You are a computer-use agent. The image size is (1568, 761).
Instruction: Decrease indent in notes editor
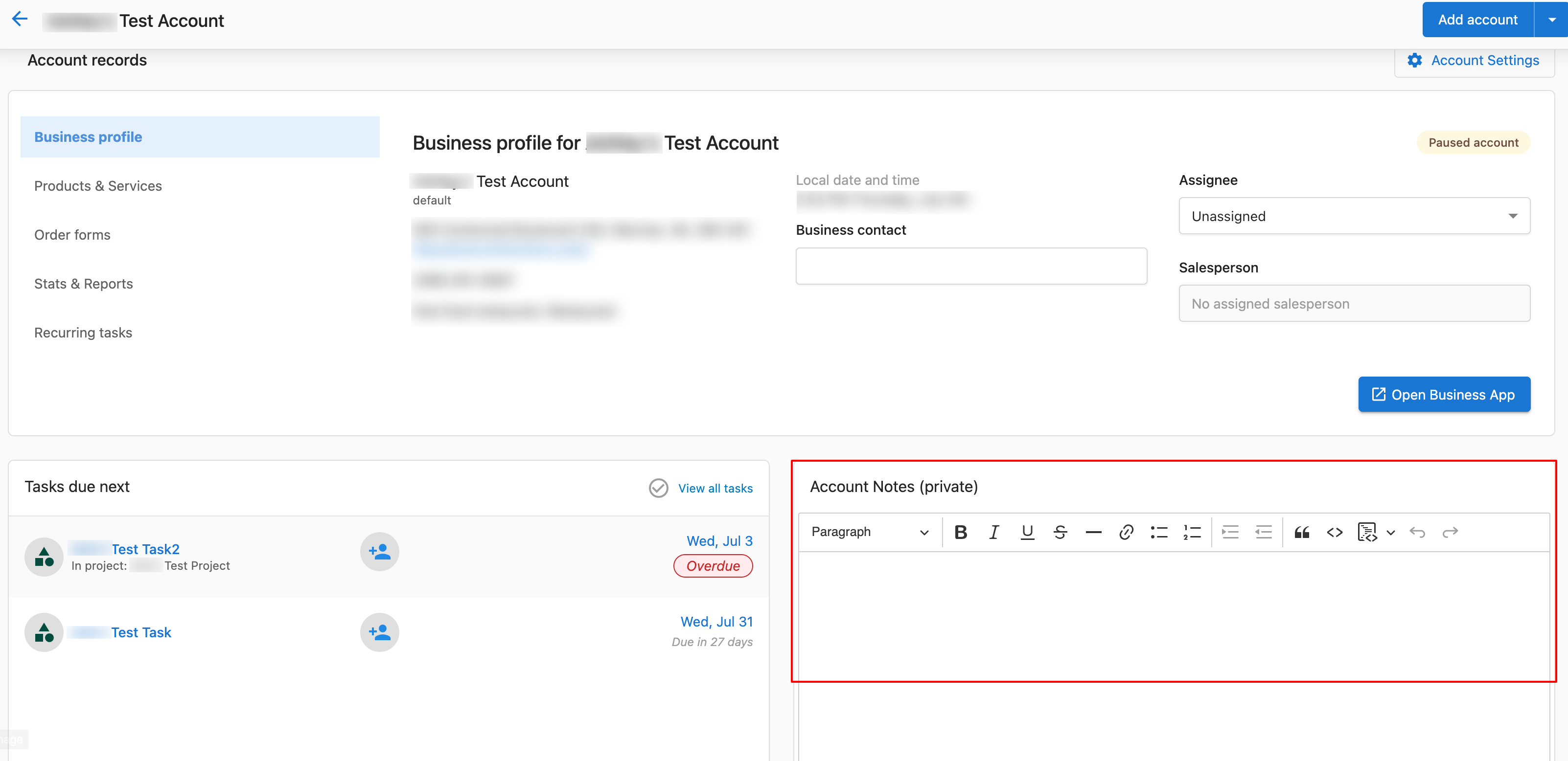[1264, 532]
